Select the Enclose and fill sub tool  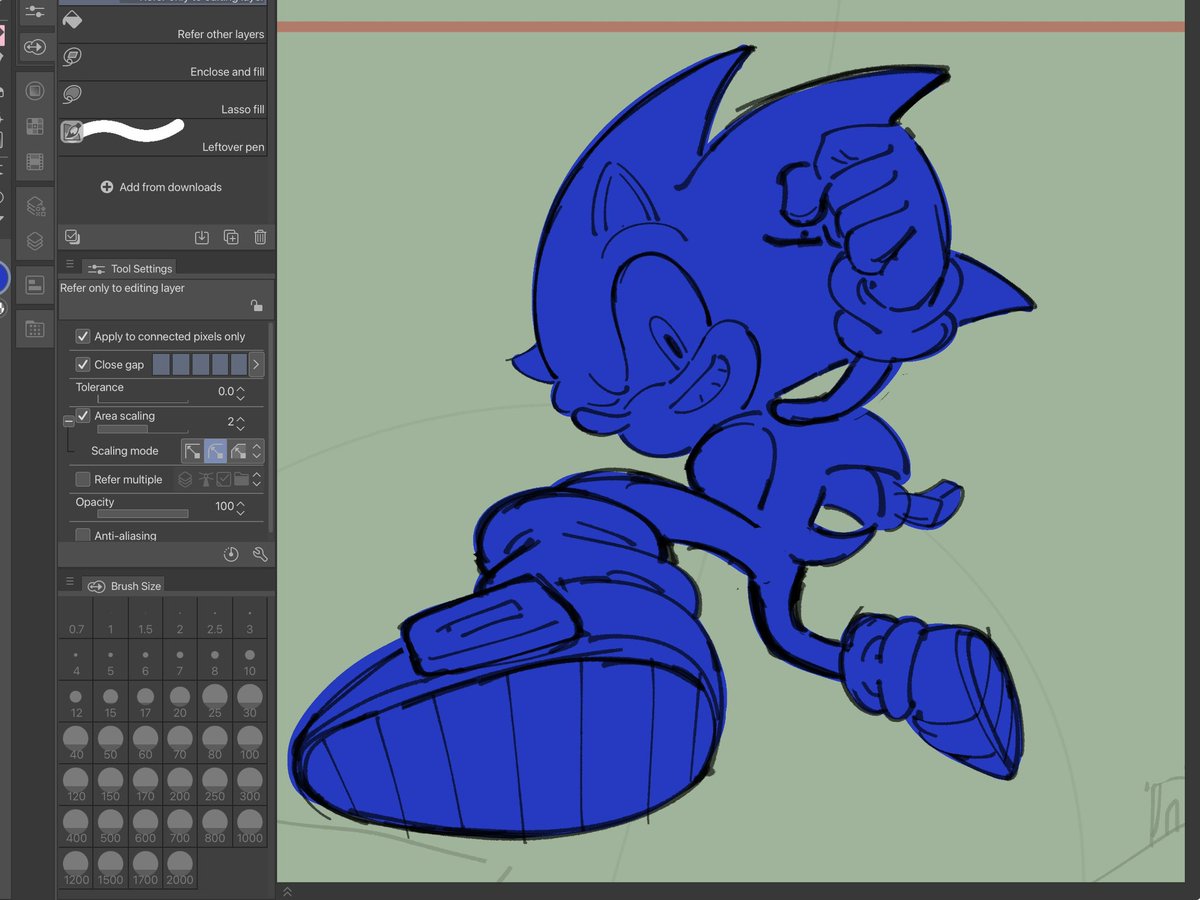click(x=165, y=62)
